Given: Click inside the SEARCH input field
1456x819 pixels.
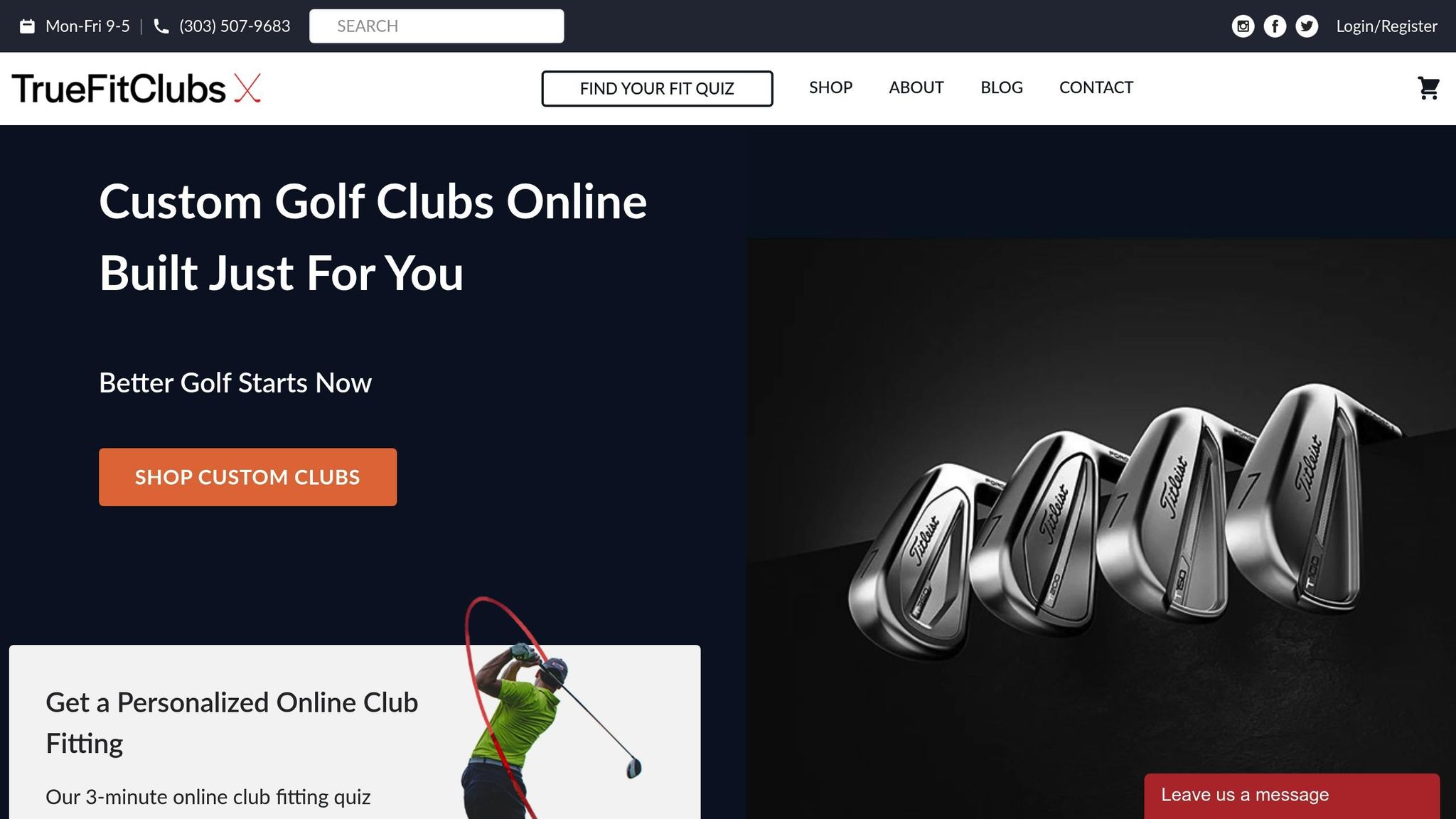Looking at the screenshot, I should (437, 26).
